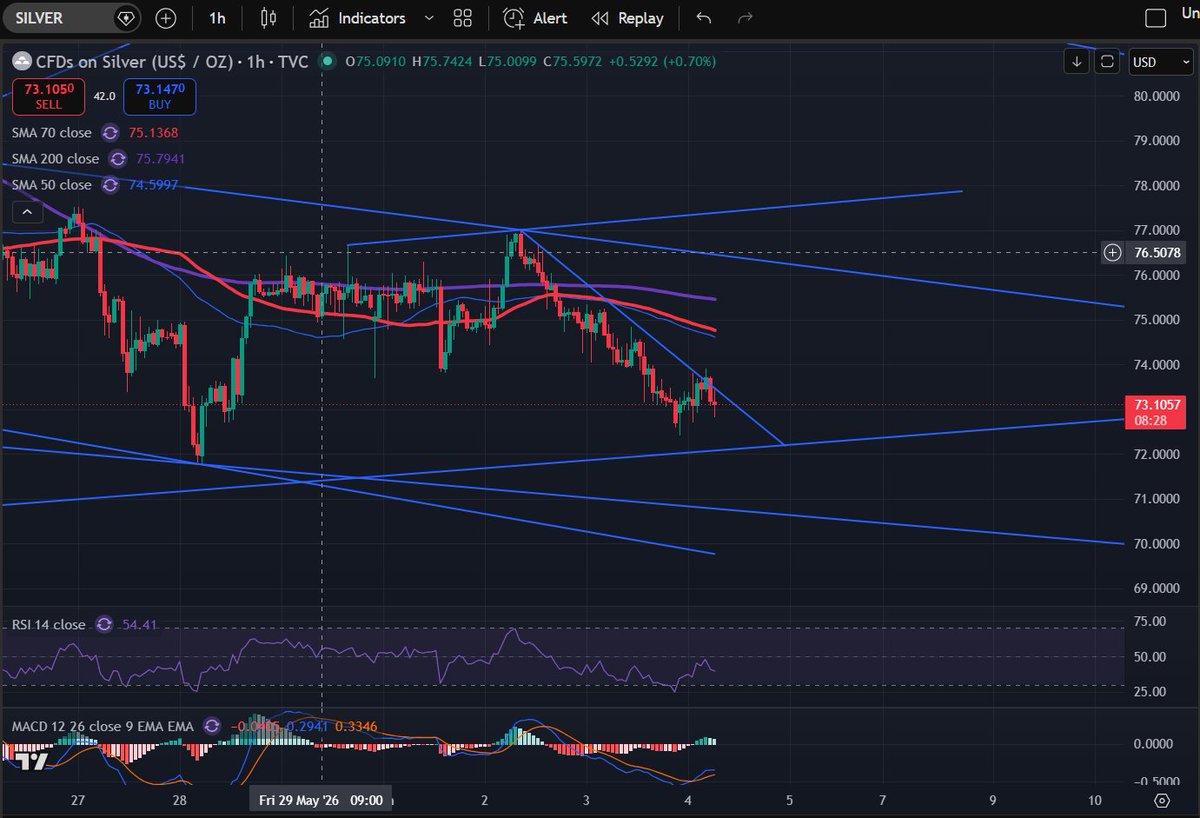Click the BUY button at 73.147
Screen dimensions: 1200x818
pyautogui.click(x=160, y=97)
